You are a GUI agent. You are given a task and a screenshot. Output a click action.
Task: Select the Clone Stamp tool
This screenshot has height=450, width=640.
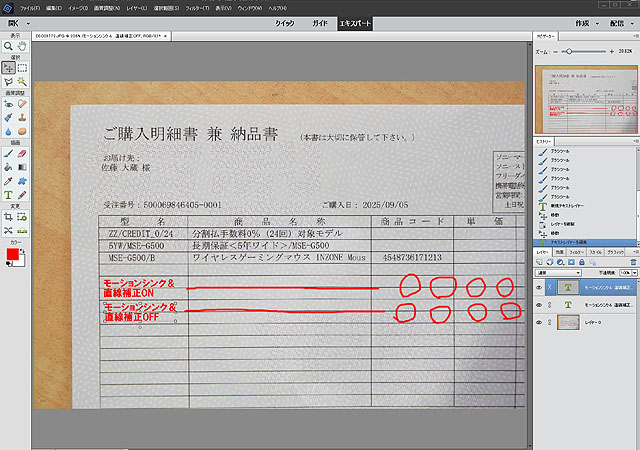coord(22,118)
